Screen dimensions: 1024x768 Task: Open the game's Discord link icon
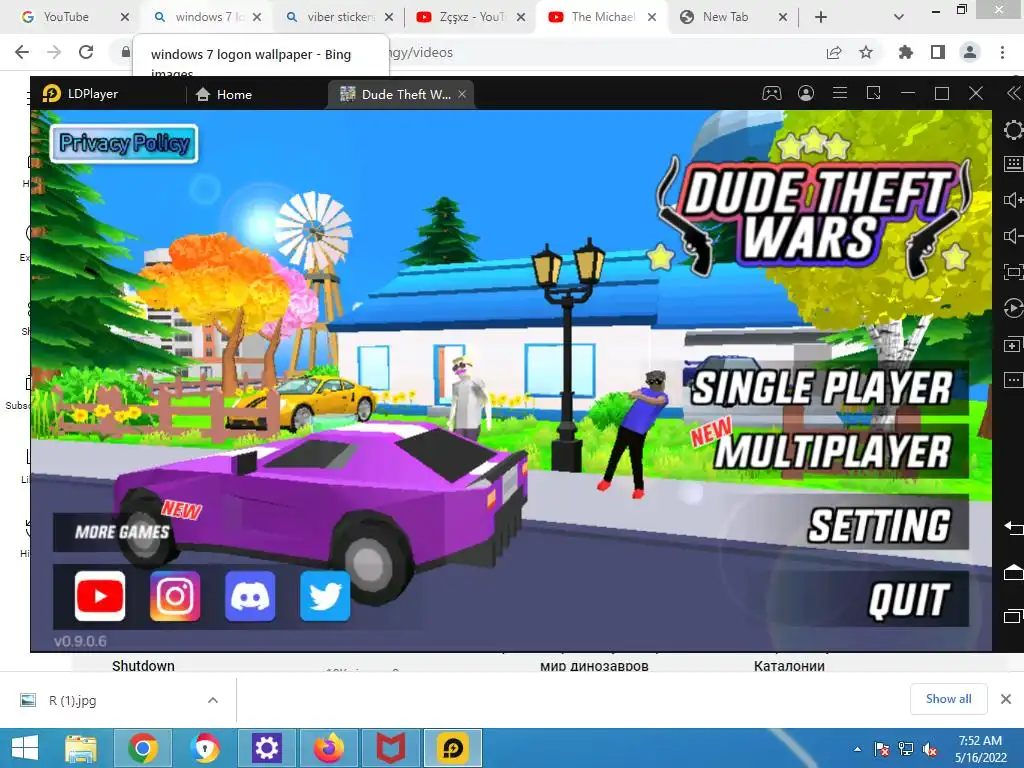[250, 596]
